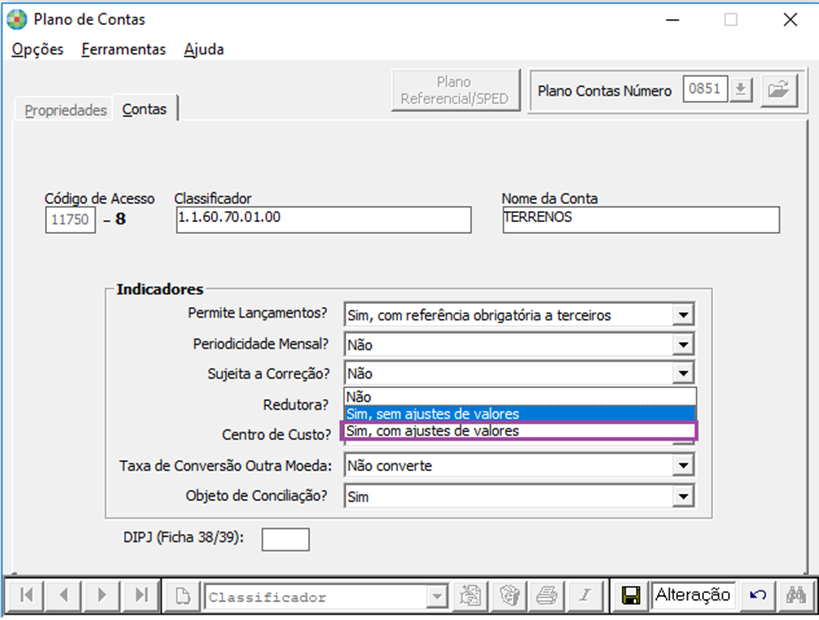Close the Plano de Contas window
The image size is (819, 620).
pyautogui.click(x=790, y=20)
